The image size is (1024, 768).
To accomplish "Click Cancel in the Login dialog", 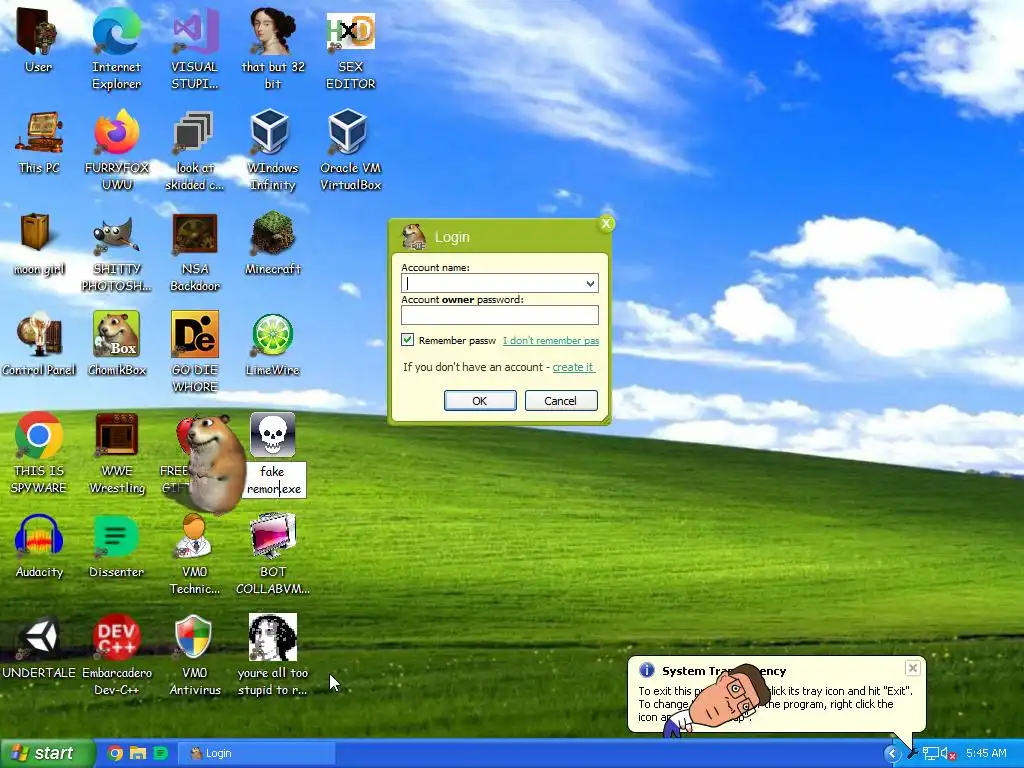I will click(561, 400).
